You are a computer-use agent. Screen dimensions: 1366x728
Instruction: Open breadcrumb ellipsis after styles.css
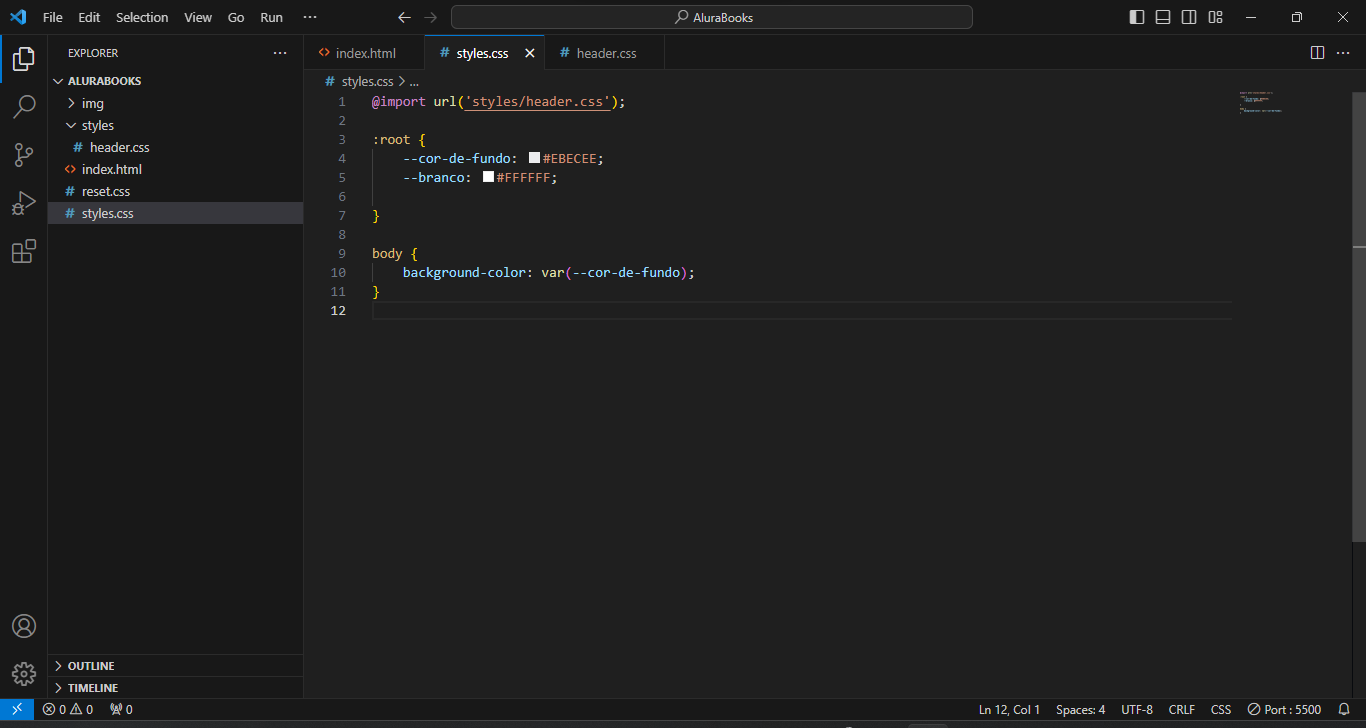[414, 82]
